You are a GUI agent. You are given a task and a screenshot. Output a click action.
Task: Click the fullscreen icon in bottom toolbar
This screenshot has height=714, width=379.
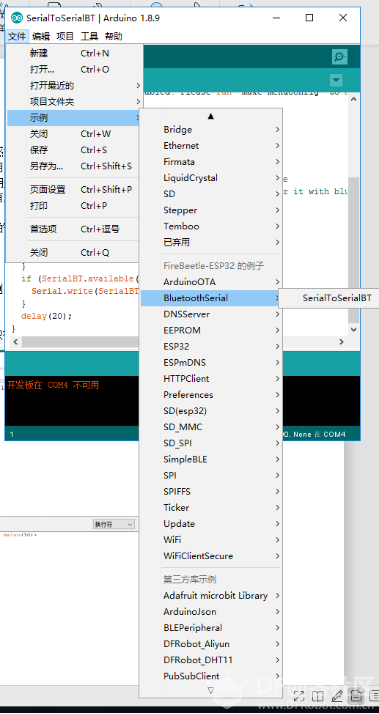tap(299, 696)
